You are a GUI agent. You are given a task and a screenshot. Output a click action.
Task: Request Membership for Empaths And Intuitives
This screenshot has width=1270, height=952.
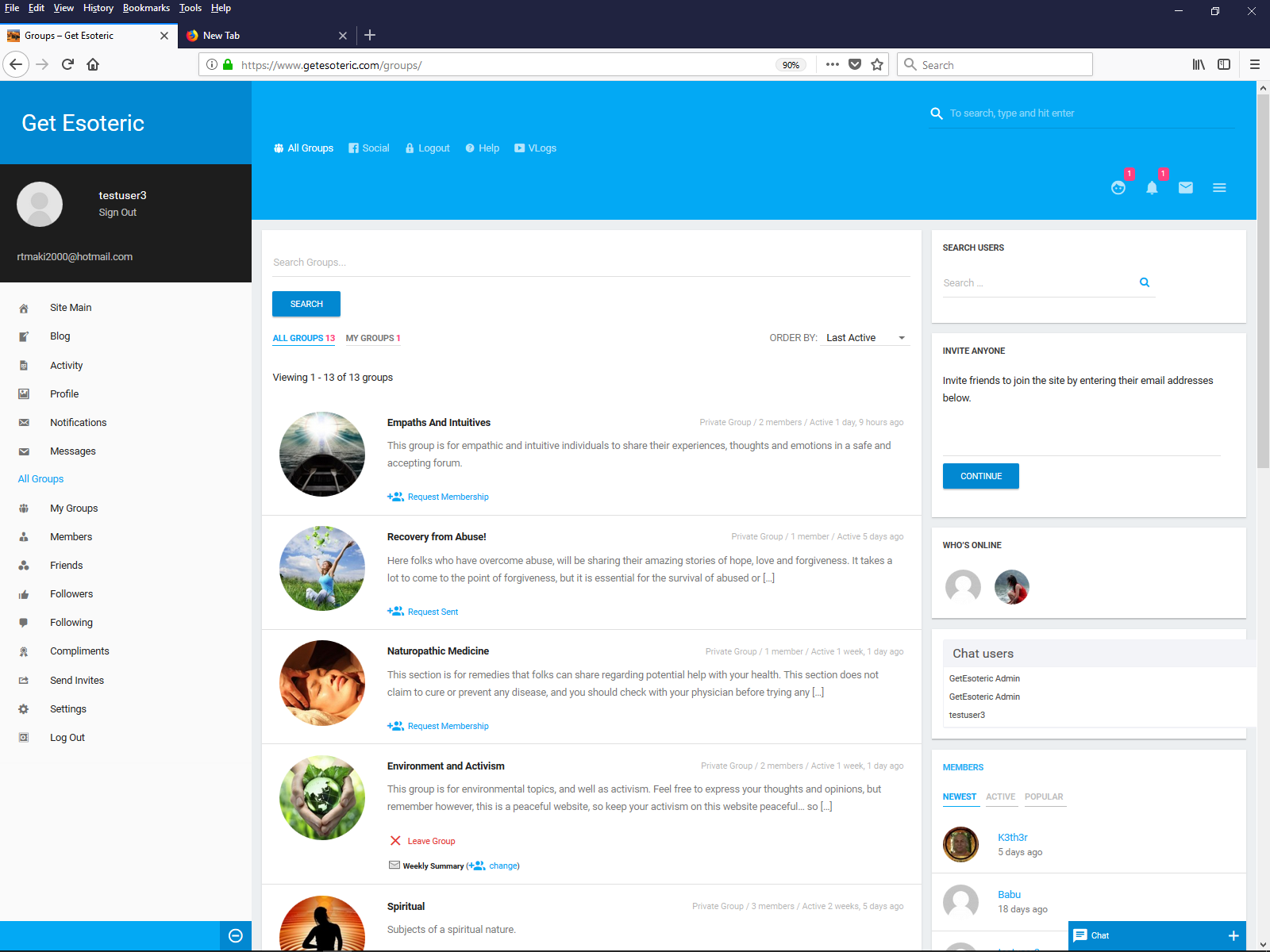448,497
